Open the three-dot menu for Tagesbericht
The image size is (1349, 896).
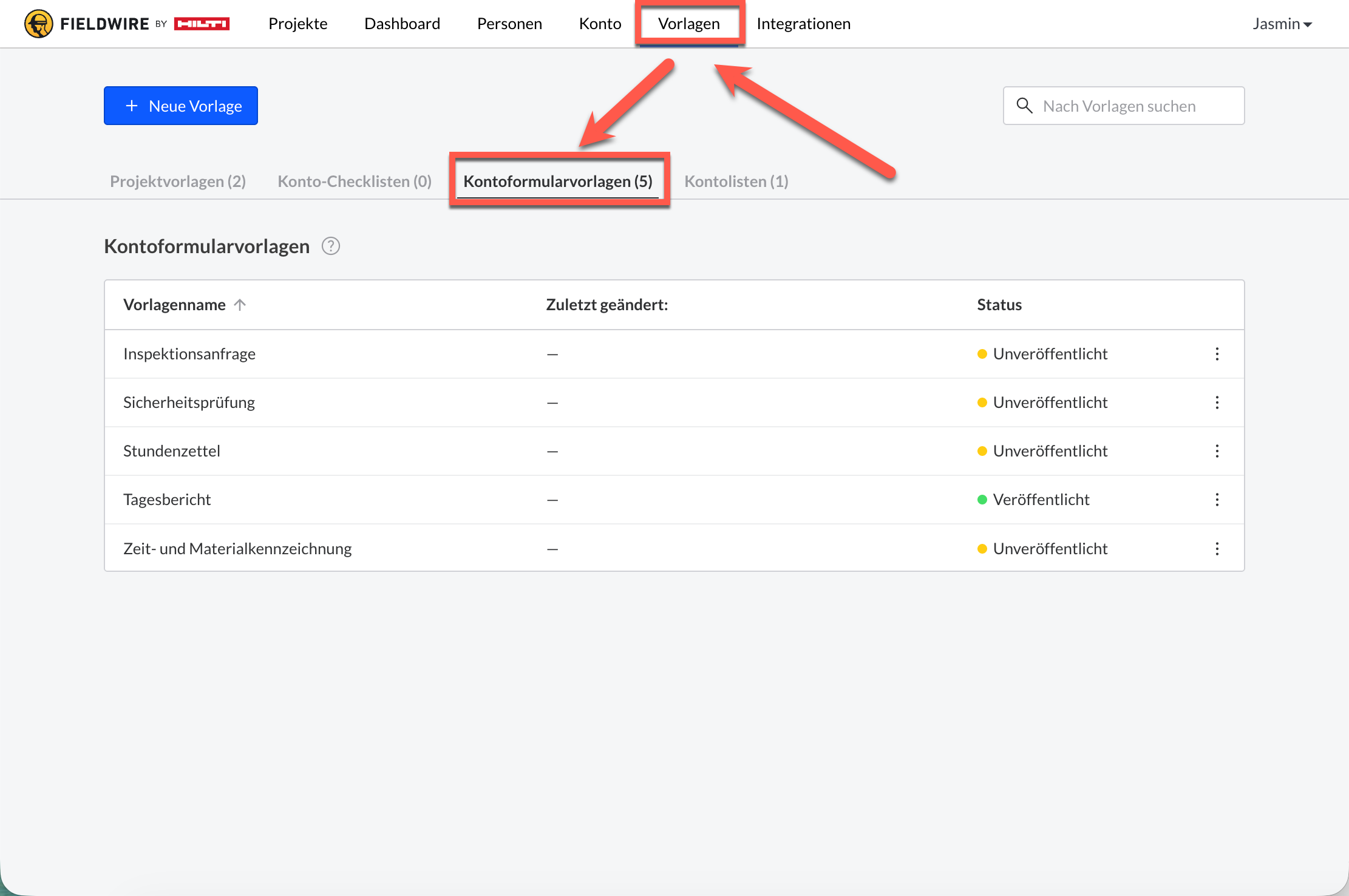(1217, 500)
